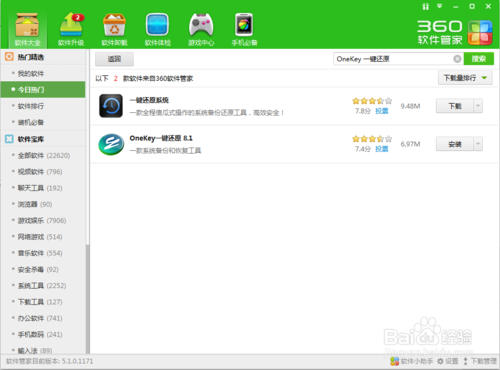Select 装机必备 in sidebar
This screenshot has height=370, width=500.
tap(43, 122)
